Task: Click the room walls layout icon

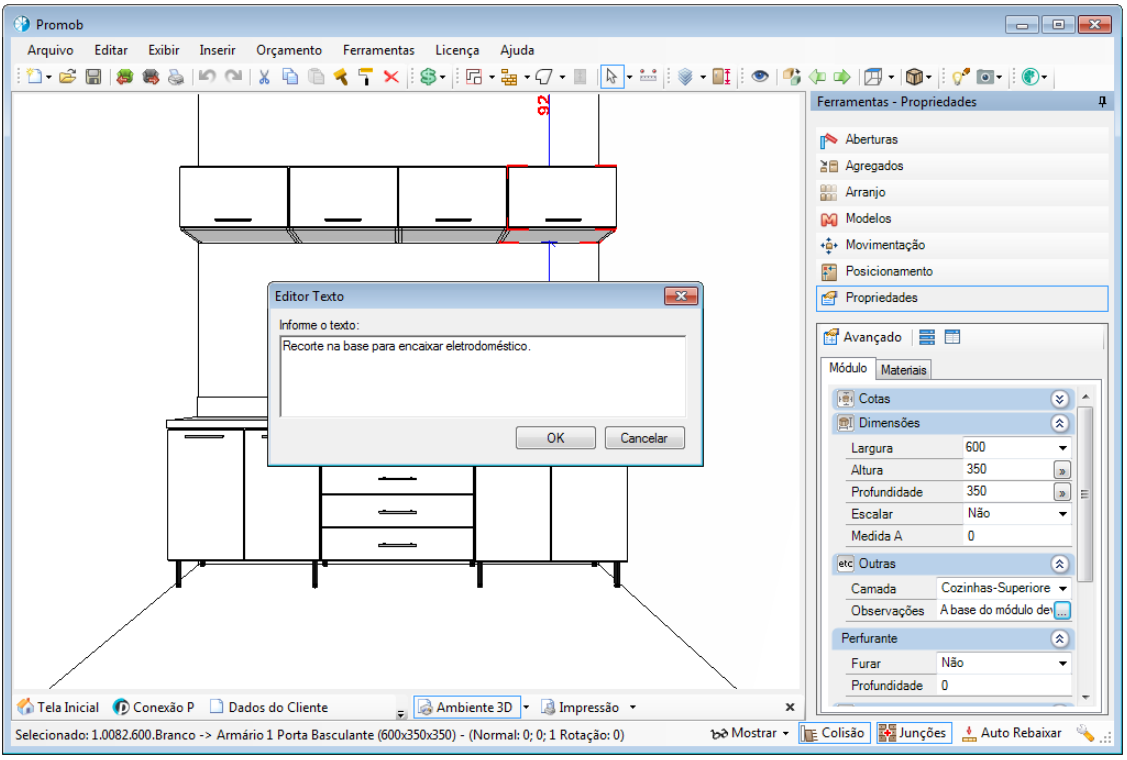Action: 474,76
